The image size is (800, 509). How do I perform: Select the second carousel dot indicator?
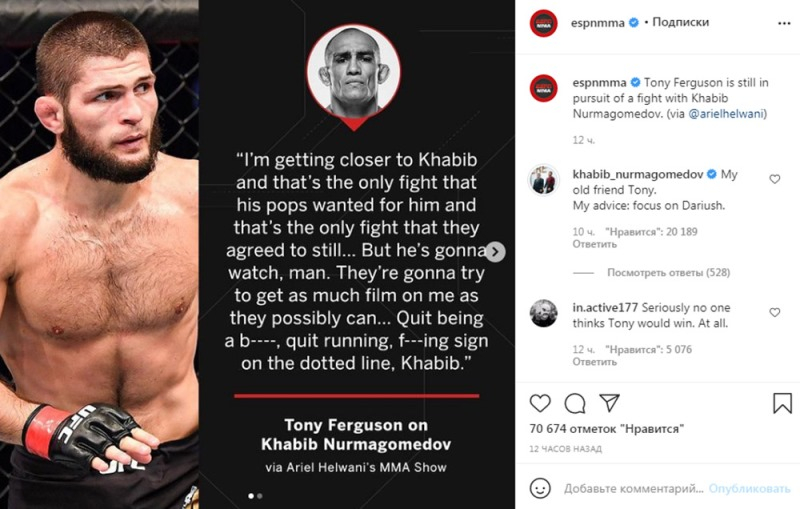point(260,495)
